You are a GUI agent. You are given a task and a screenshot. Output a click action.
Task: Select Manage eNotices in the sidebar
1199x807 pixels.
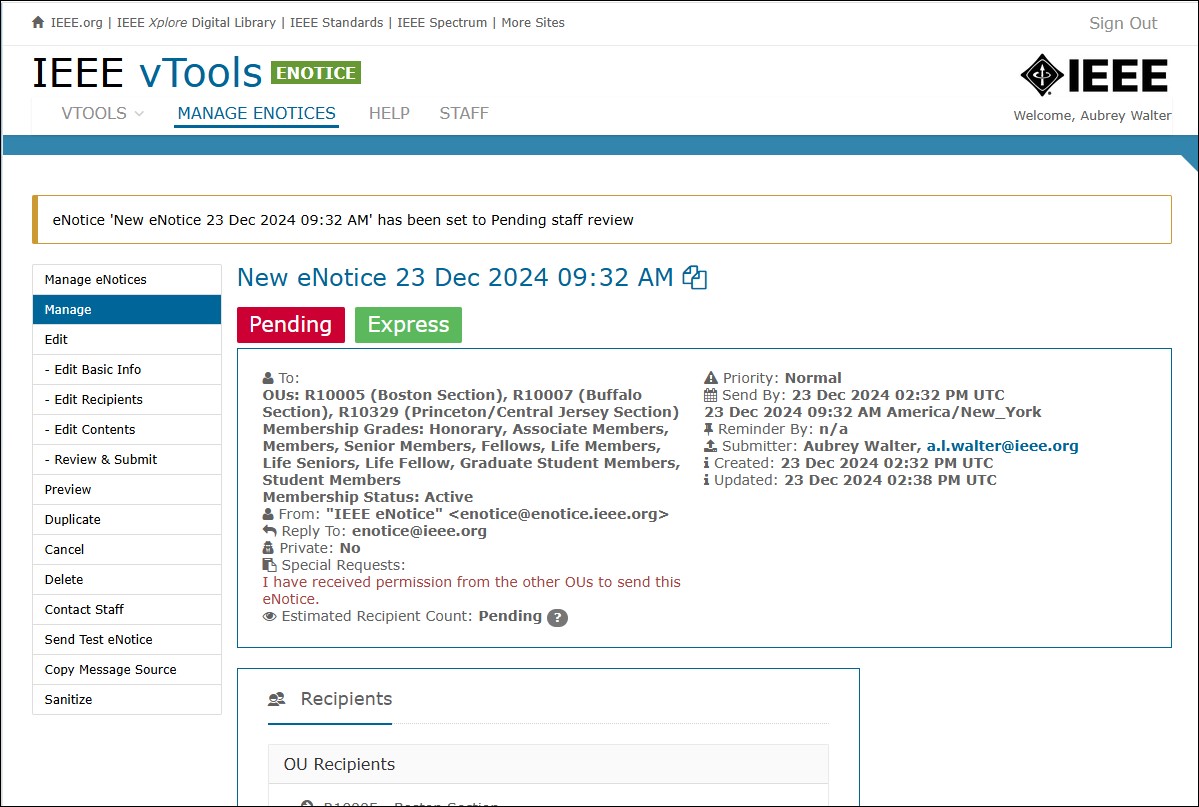coord(127,280)
